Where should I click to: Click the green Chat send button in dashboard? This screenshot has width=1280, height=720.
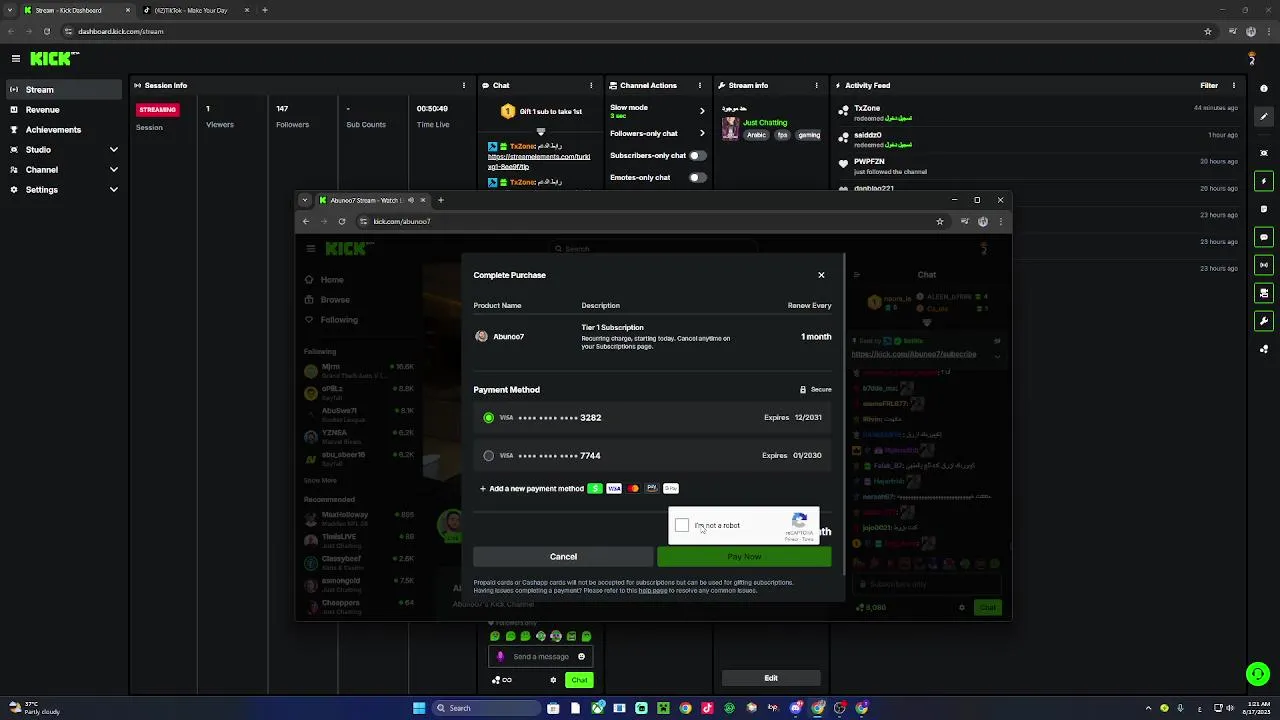(x=579, y=680)
